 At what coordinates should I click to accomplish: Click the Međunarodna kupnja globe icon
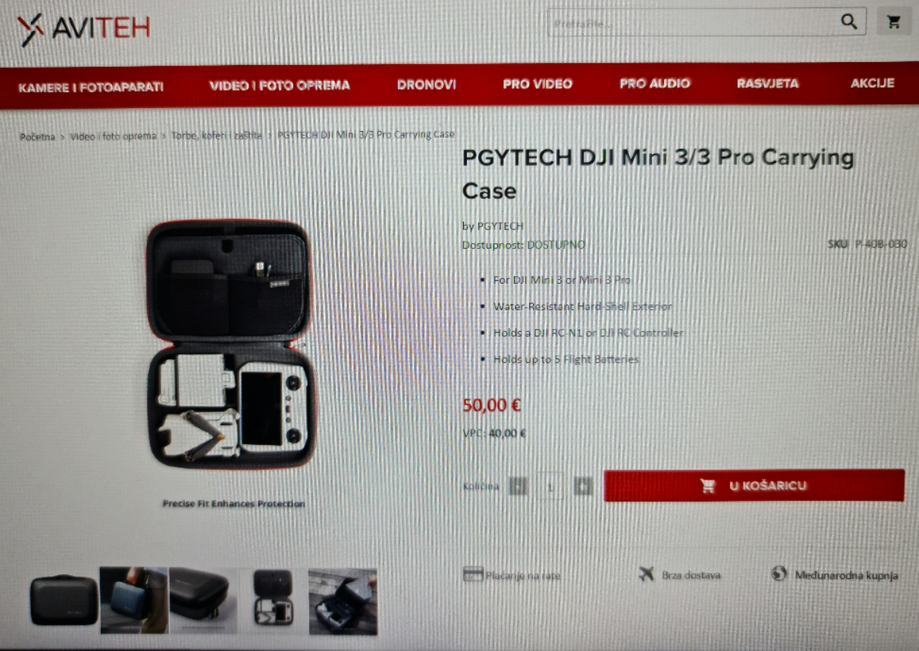click(x=779, y=573)
